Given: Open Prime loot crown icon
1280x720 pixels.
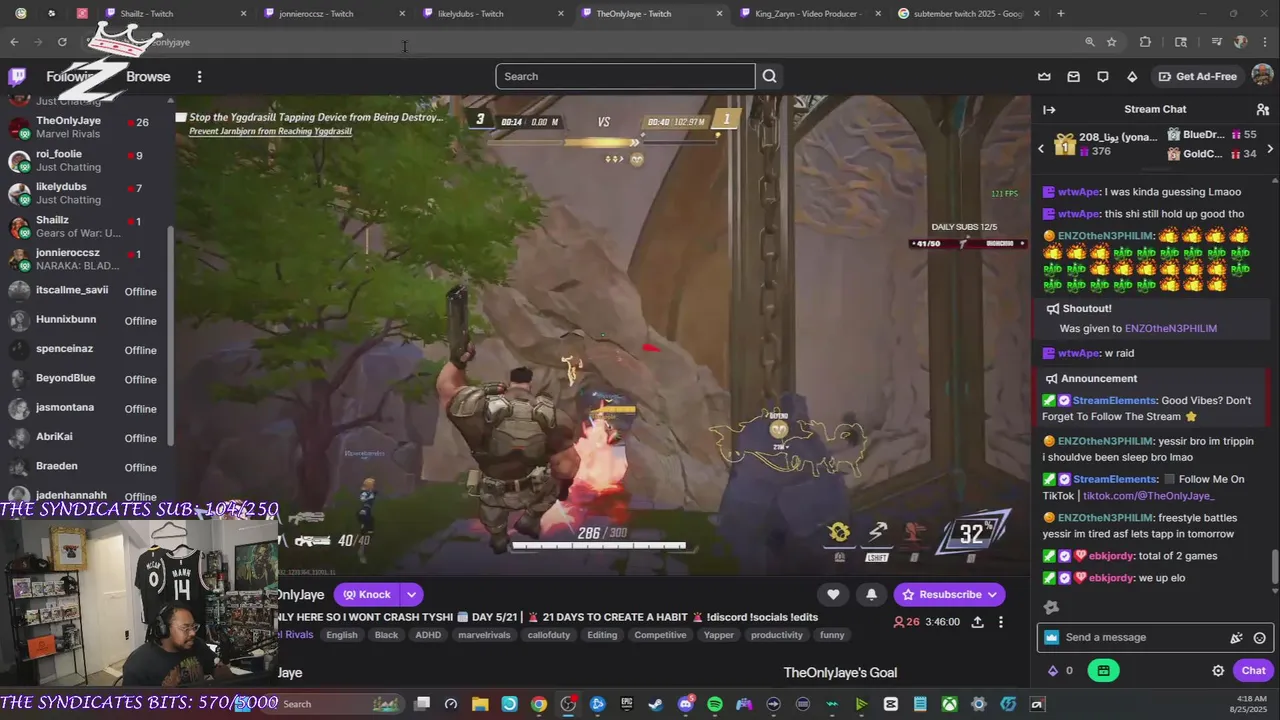Looking at the screenshot, I should [1044, 76].
